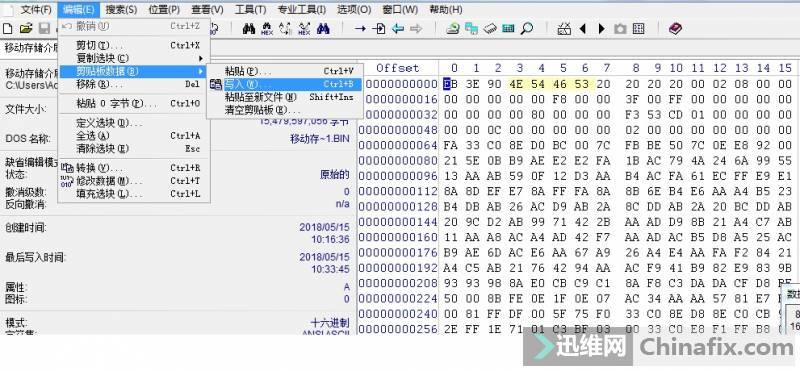The width and height of the screenshot is (800, 371).
Task: Click the Open RAM chip icon
Action: (490, 29)
